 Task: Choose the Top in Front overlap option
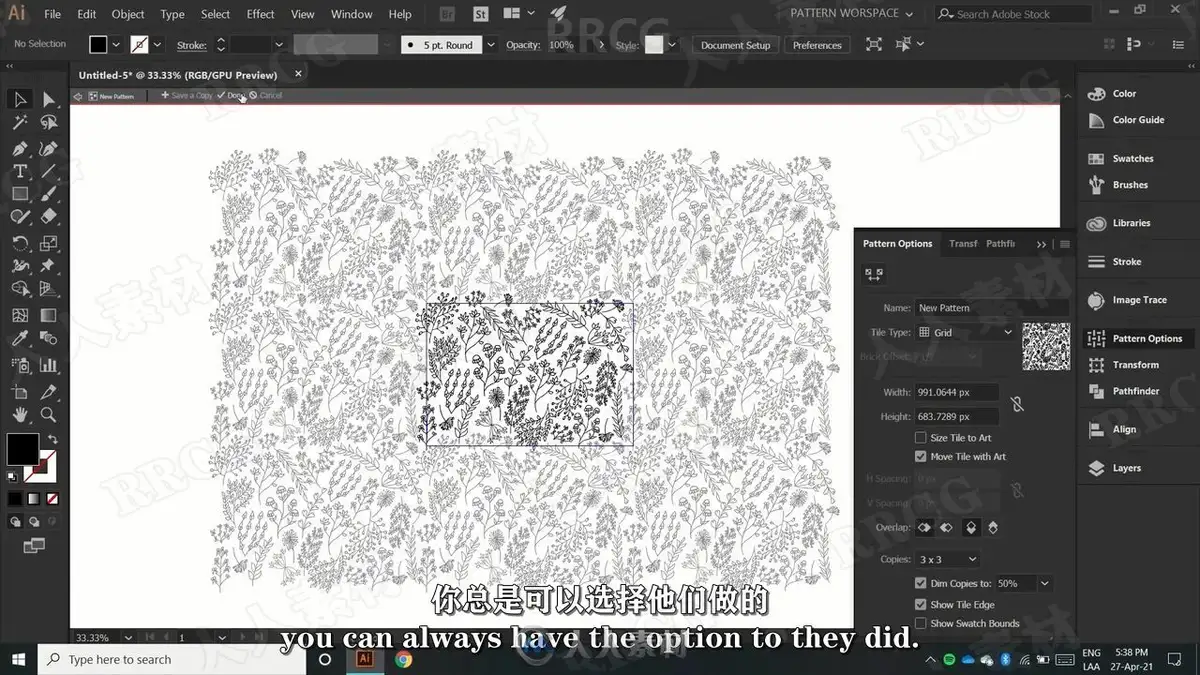[970, 527]
